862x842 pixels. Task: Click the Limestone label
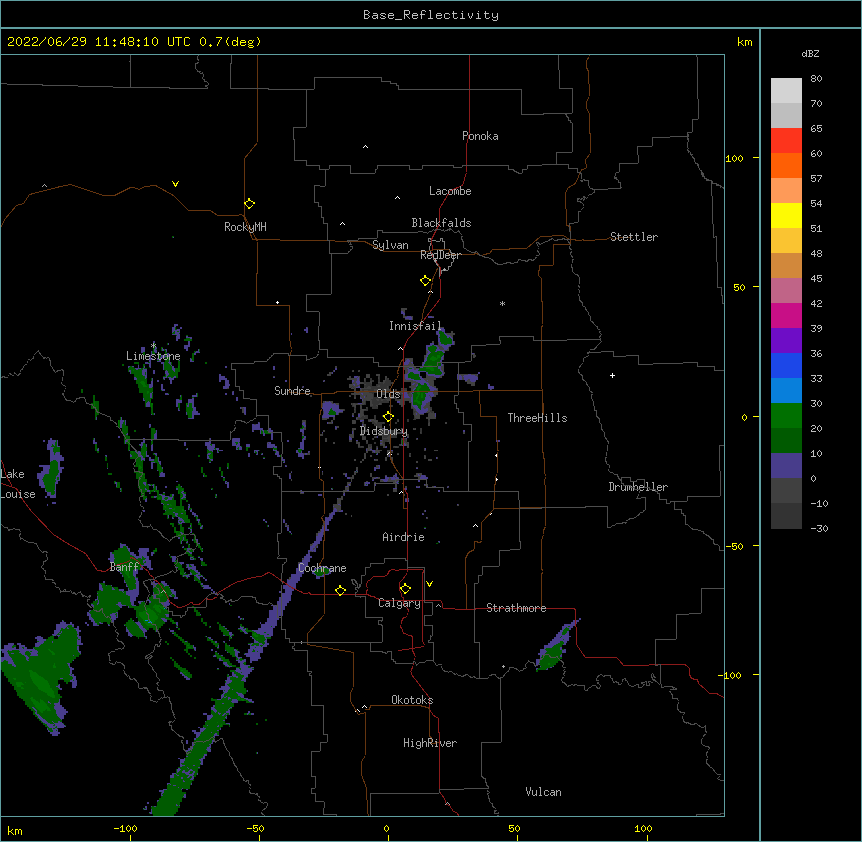pyautogui.click(x=153, y=356)
